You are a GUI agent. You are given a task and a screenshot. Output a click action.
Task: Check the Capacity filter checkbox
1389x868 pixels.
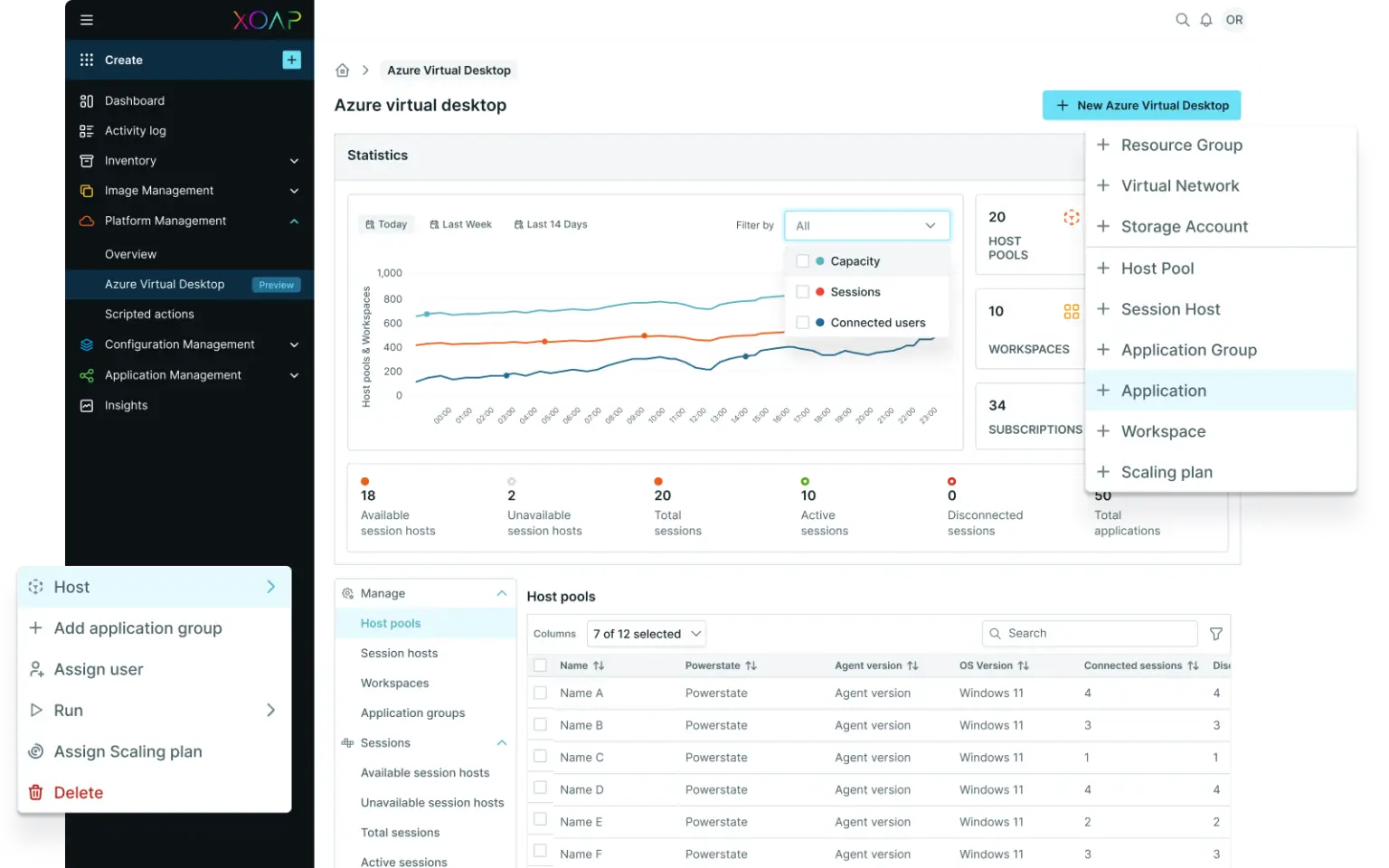coord(802,261)
